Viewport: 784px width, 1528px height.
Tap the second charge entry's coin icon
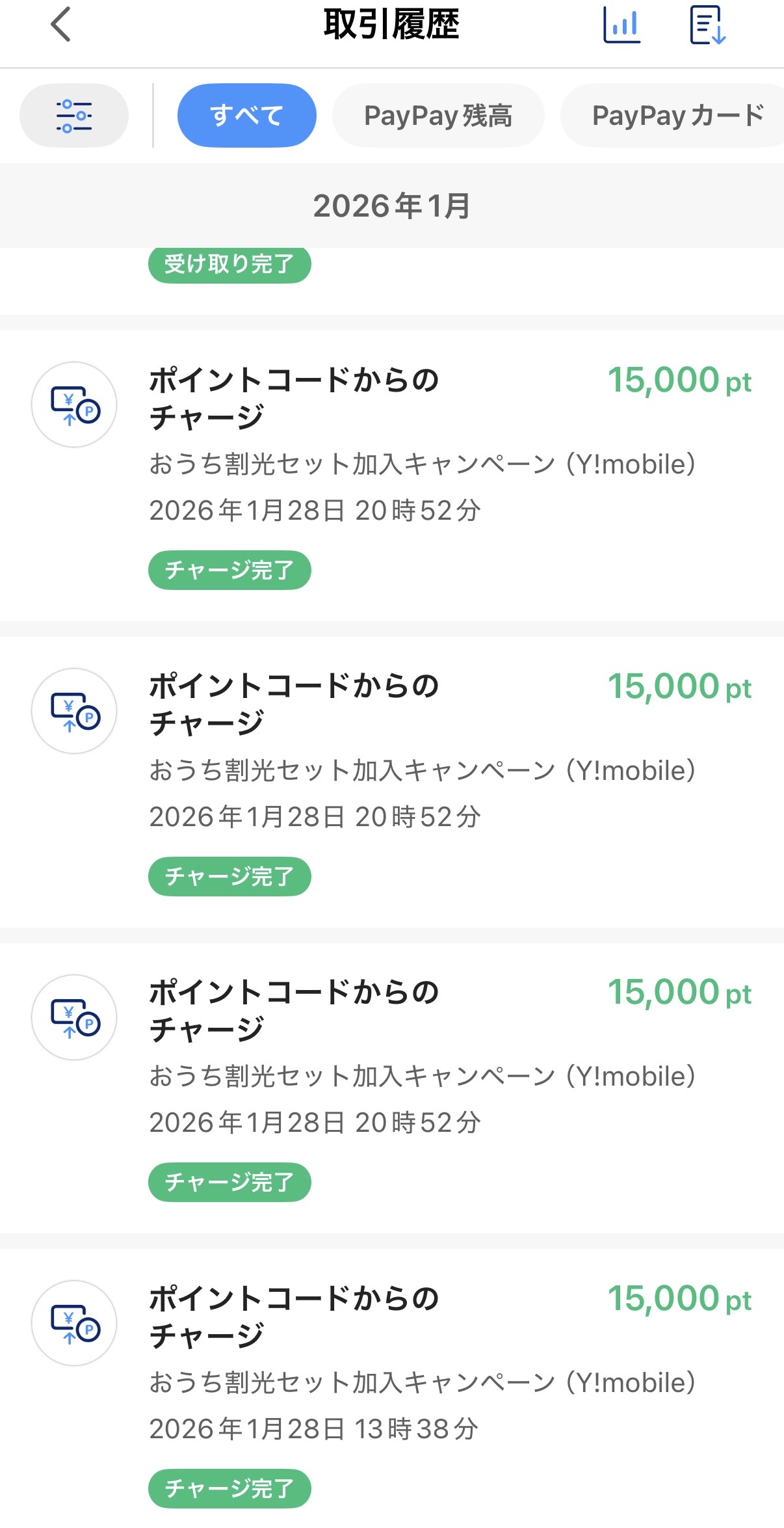(x=74, y=711)
